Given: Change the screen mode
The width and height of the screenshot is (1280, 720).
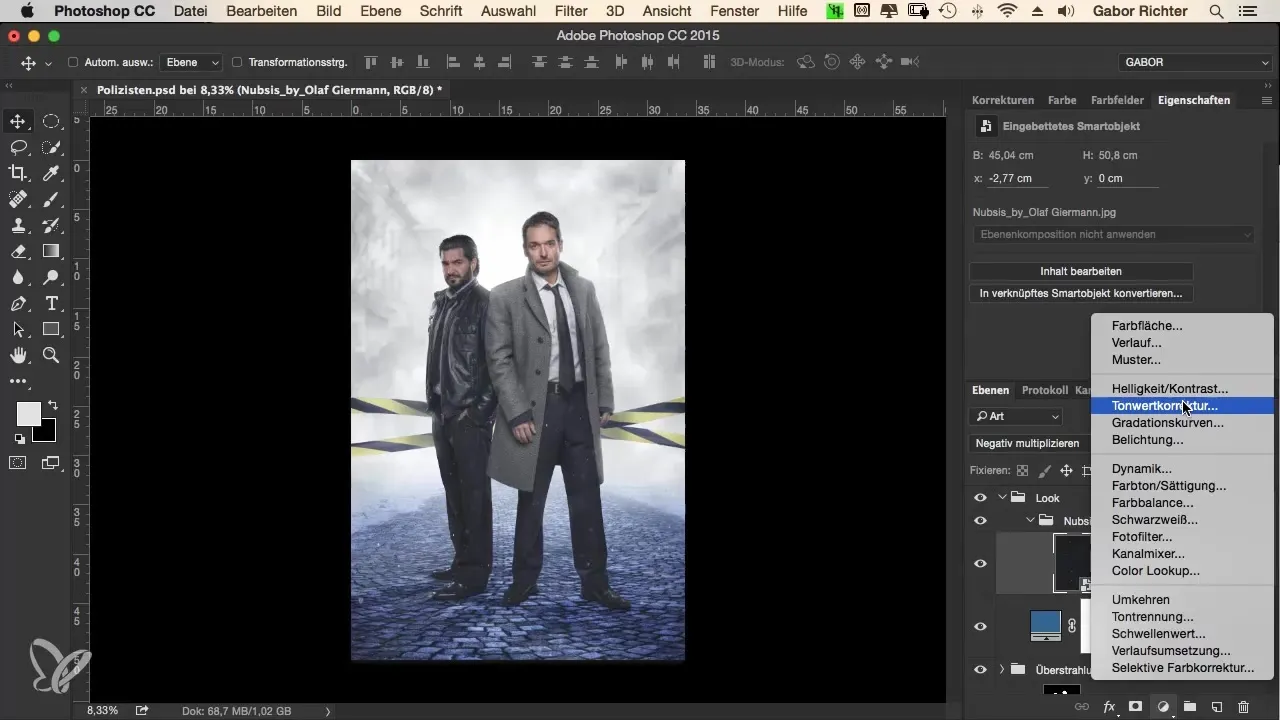Looking at the screenshot, I should (x=51, y=462).
